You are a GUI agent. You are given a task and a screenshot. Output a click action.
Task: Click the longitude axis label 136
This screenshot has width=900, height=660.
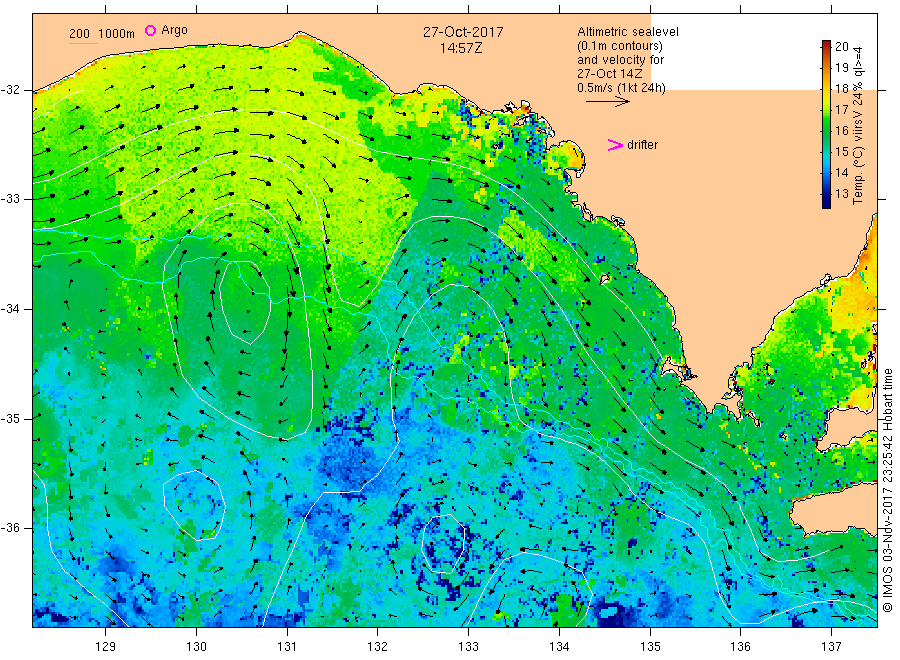(x=740, y=647)
